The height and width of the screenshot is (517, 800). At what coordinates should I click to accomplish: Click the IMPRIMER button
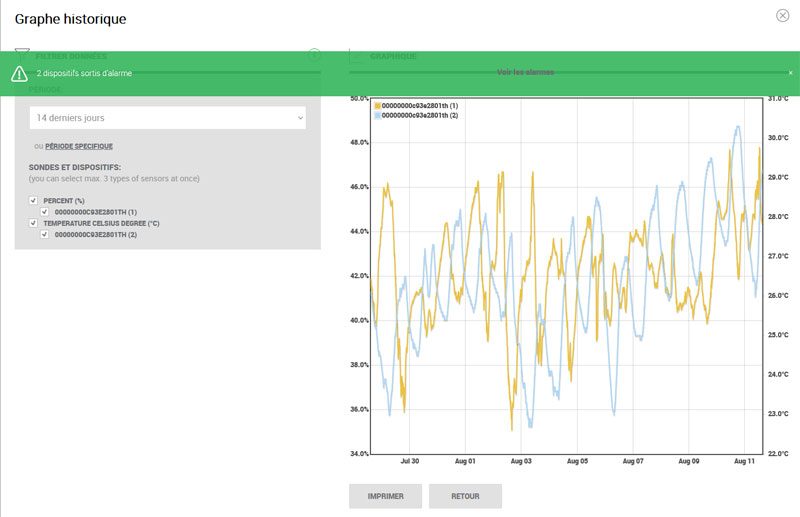click(385, 496)
